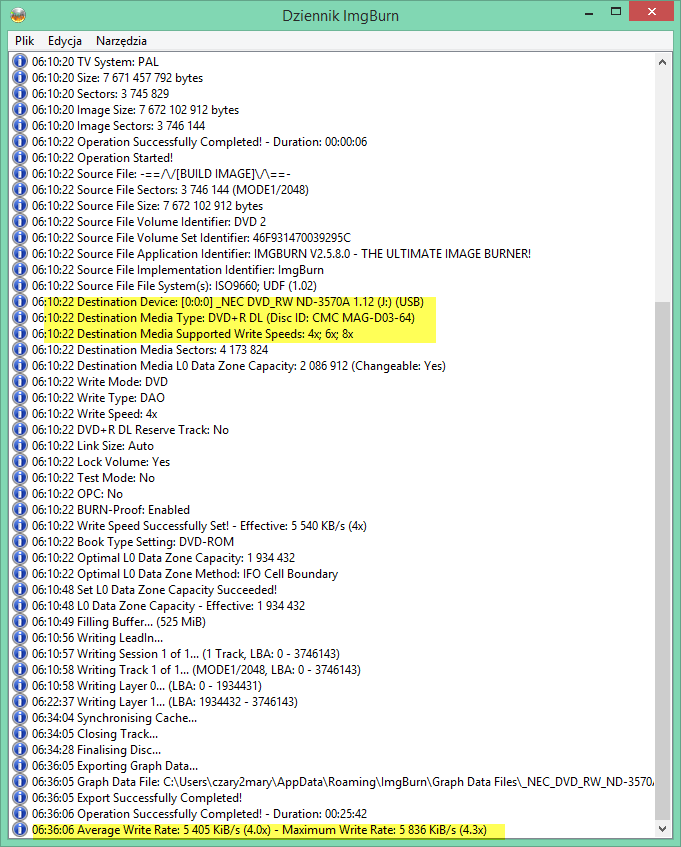Click info icon beside Write Speed: 4x

(20, 414)
